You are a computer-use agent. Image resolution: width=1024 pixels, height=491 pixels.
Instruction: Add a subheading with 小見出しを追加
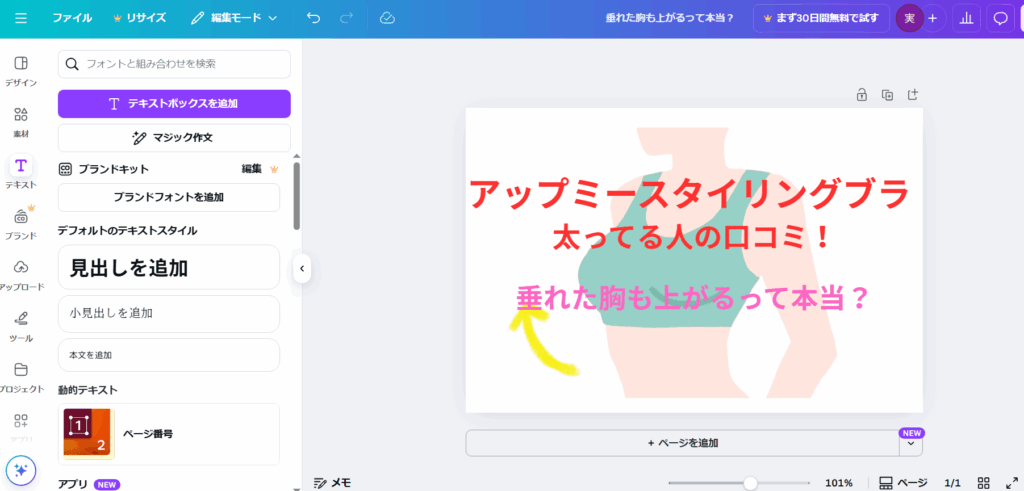click(169, 313)
